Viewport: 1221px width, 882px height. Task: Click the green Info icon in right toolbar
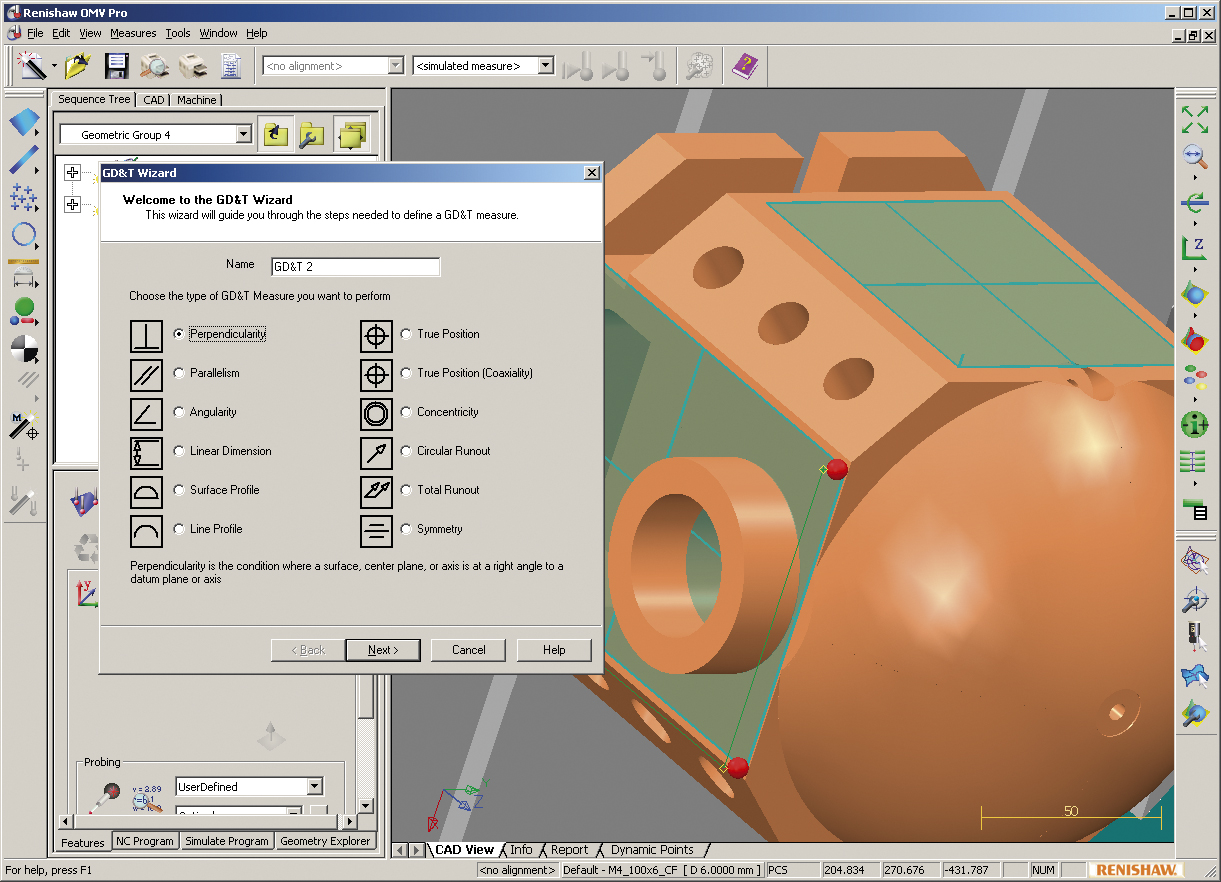(x=1194, y=424)
